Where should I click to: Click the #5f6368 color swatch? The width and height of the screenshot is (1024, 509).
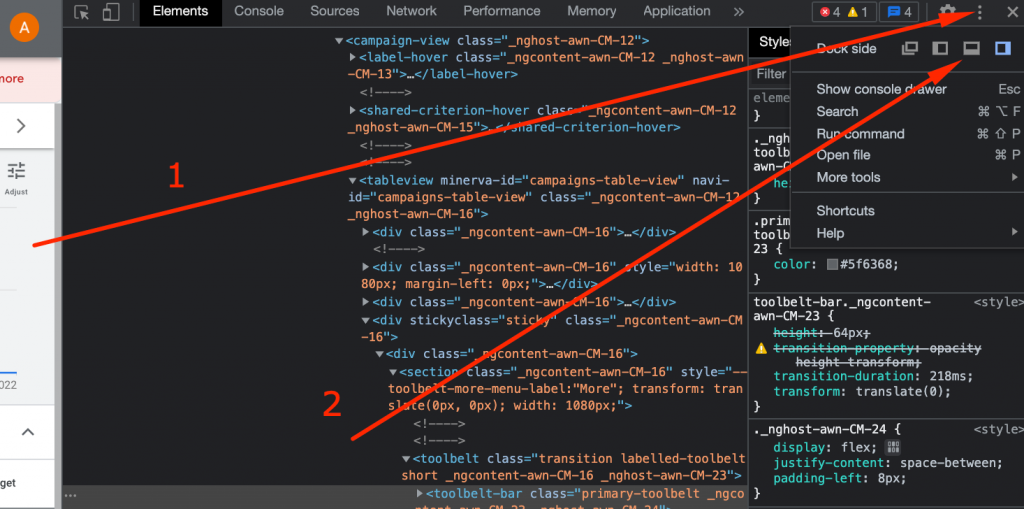[x=832, y=265]
